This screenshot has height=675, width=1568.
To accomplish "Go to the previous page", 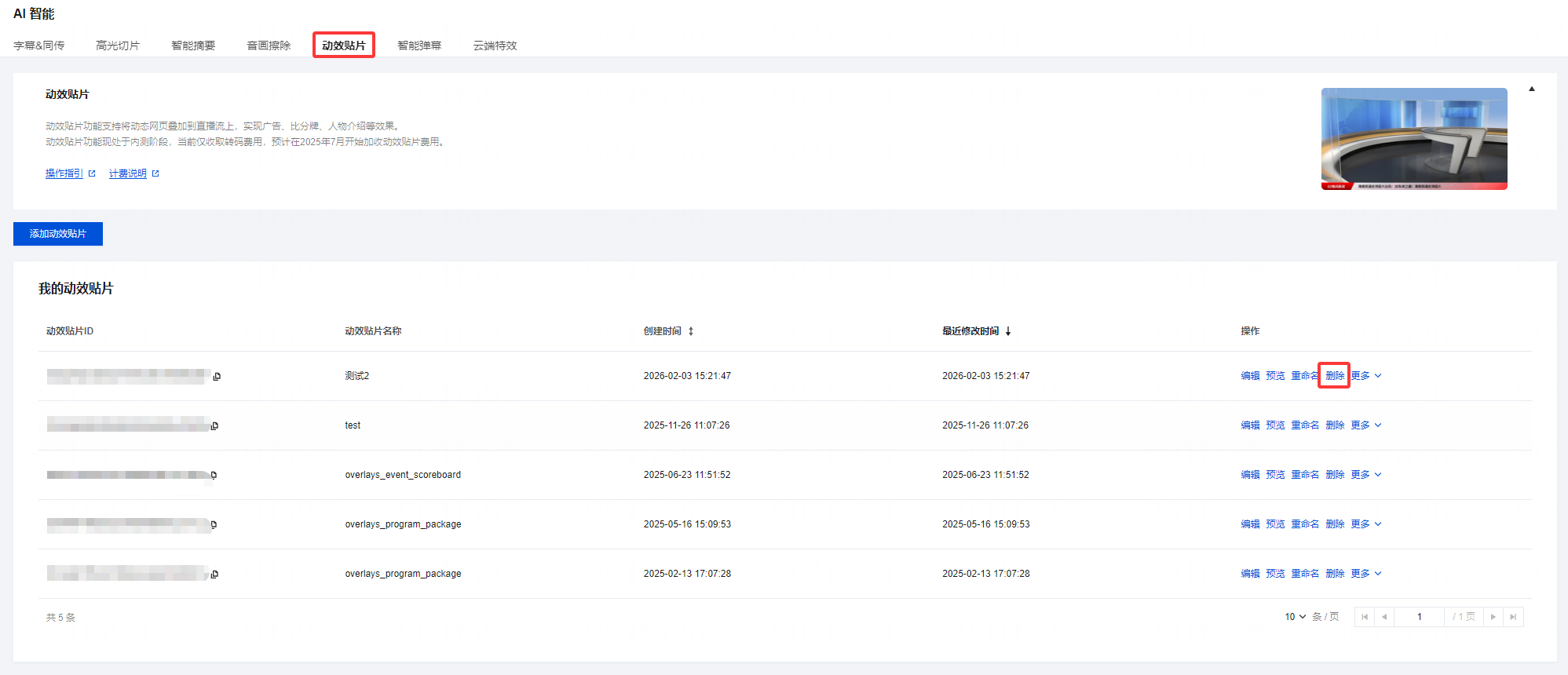I will point(1384,617).
